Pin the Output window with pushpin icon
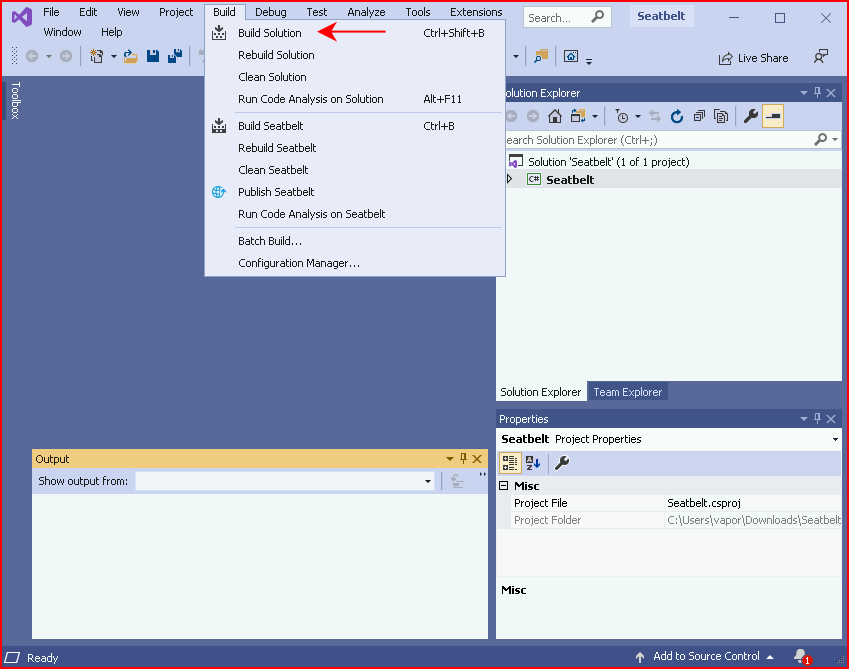The image size is (849, 669). click(x=463, y=459)
